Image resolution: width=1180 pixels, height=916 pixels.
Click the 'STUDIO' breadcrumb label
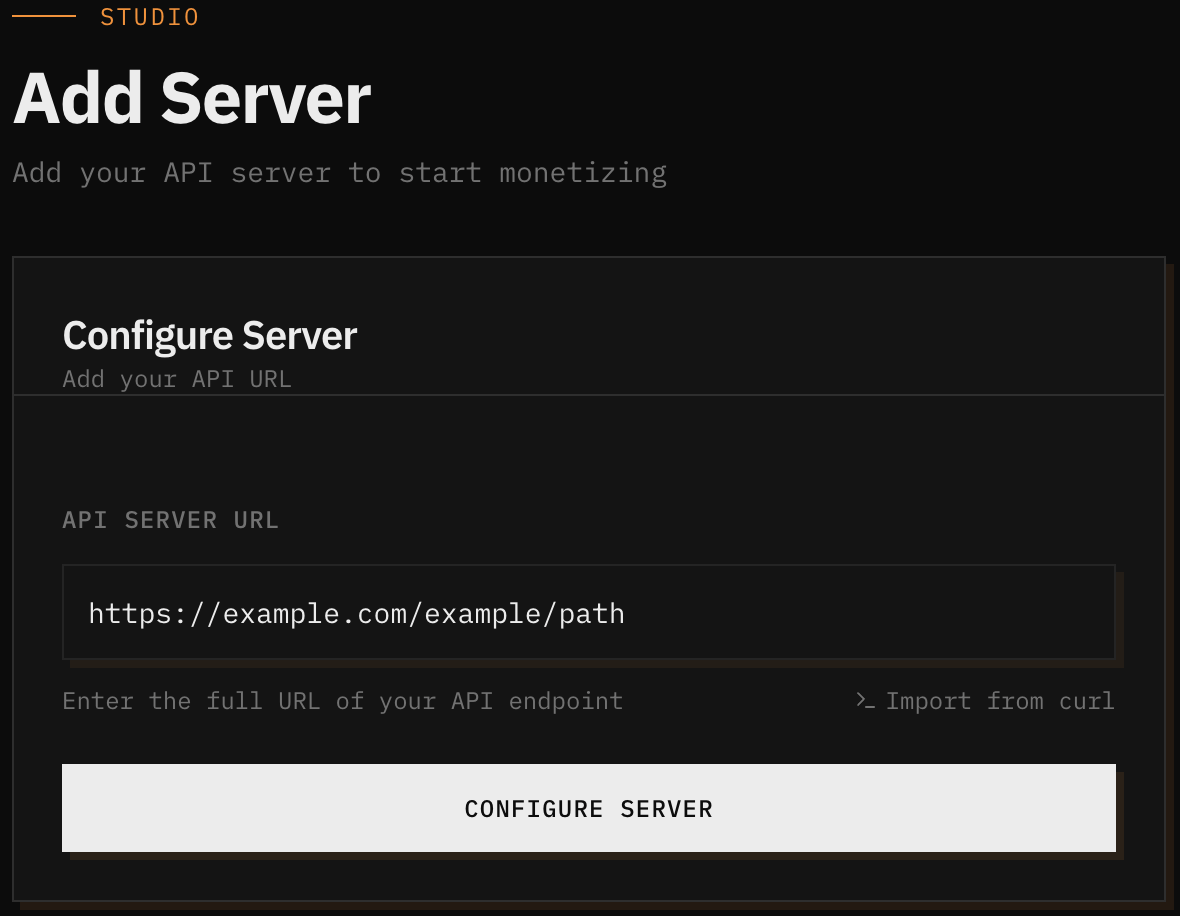point(150,17)
